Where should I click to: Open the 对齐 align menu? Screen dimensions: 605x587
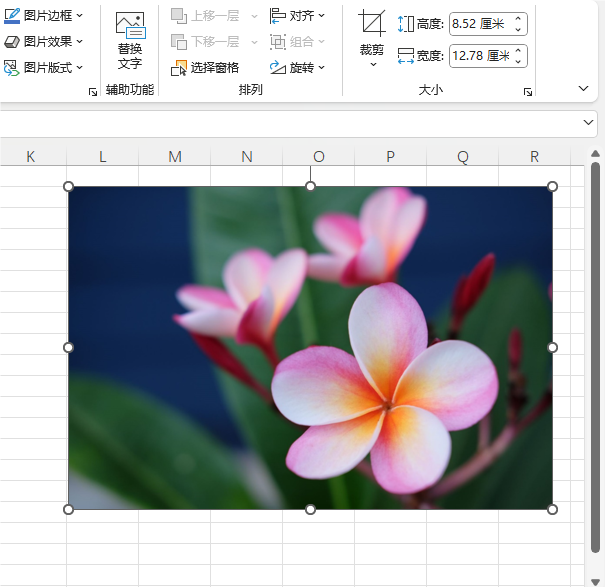(297, 16)
